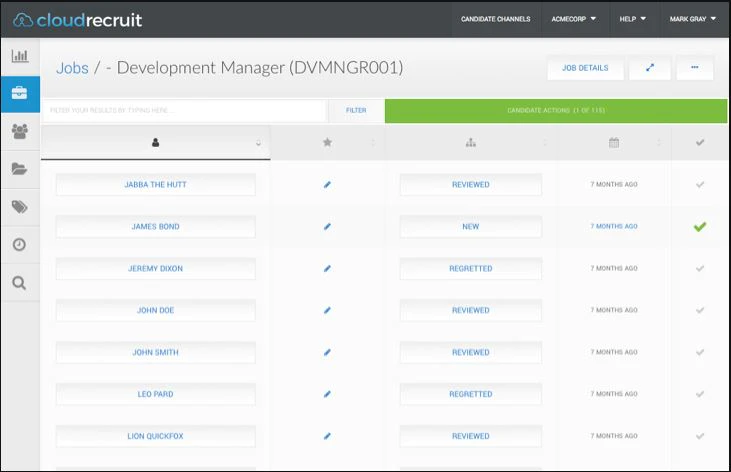Screen dimensions: 731x472
Task: Click the filter results text field
Action: (x=184, y=111)
